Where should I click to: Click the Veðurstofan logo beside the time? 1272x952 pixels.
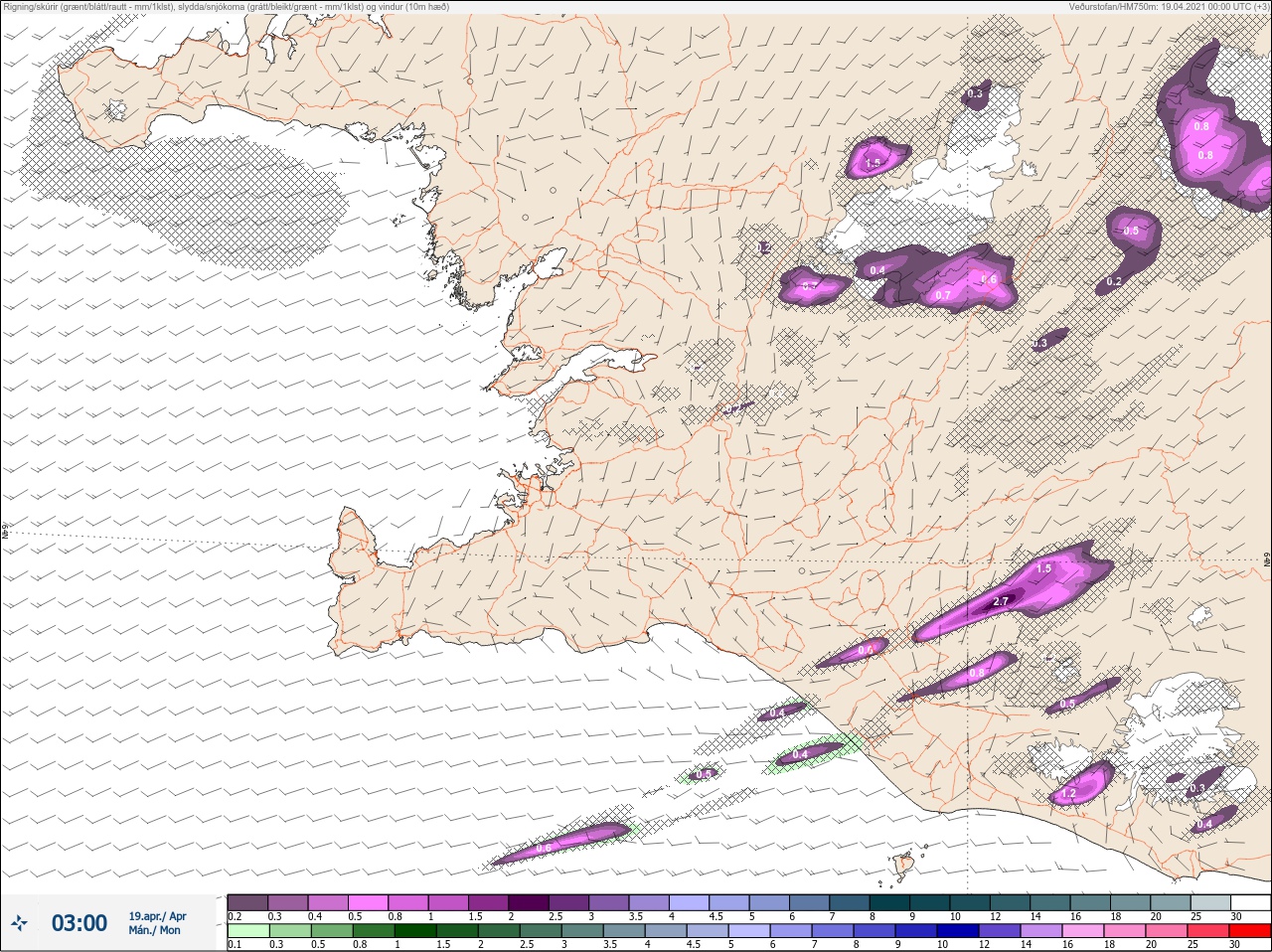[x=18, y=923]
